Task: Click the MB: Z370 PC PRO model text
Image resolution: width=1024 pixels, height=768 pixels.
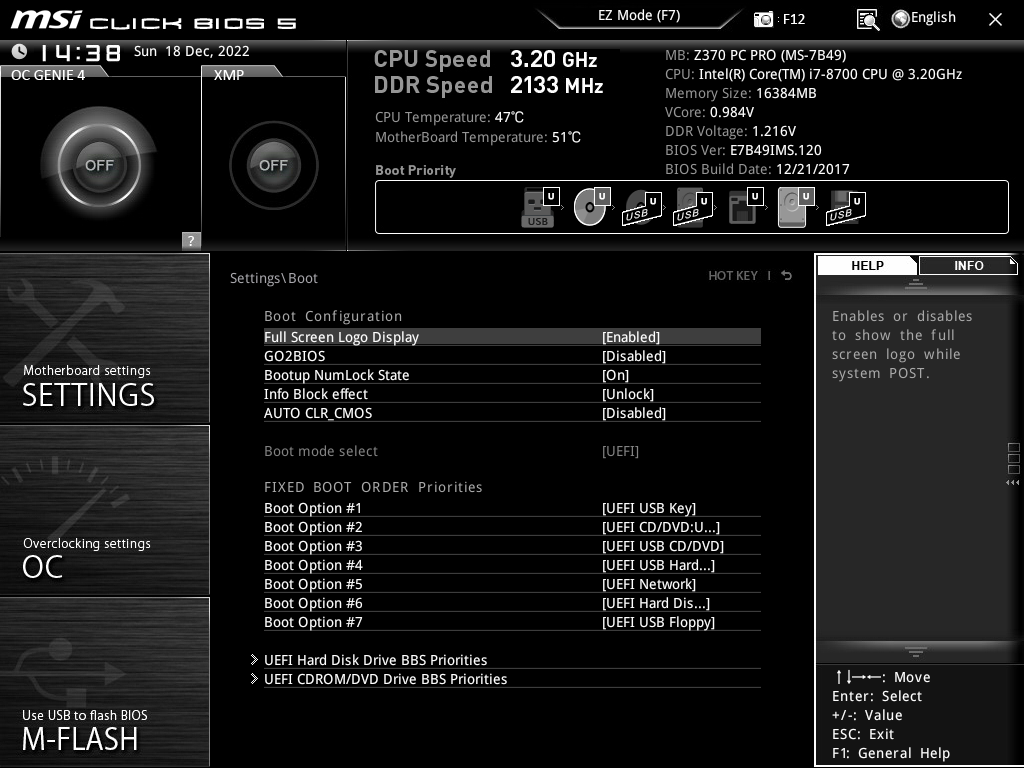Action: pyautogui.click(x=756, y=56)
